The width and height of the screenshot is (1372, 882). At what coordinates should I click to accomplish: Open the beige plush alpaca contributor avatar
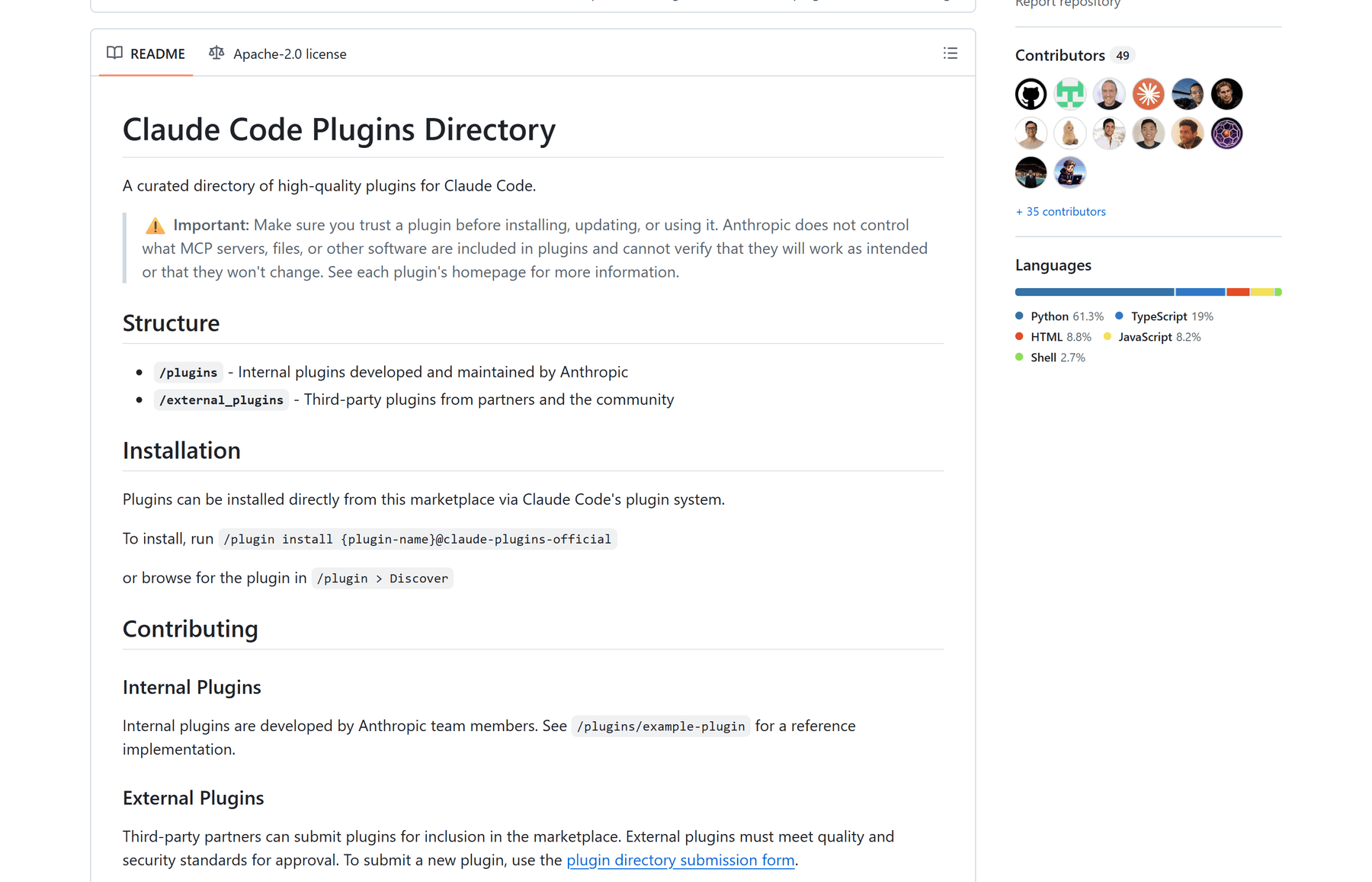(1070, 133)
